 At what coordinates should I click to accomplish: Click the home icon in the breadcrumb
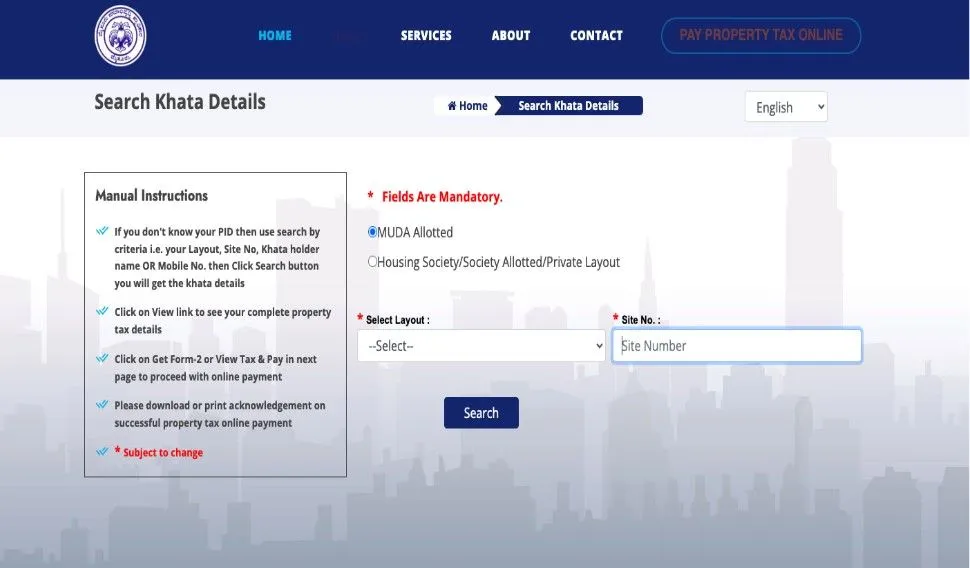pyautogui.click(x=452, y=106)
